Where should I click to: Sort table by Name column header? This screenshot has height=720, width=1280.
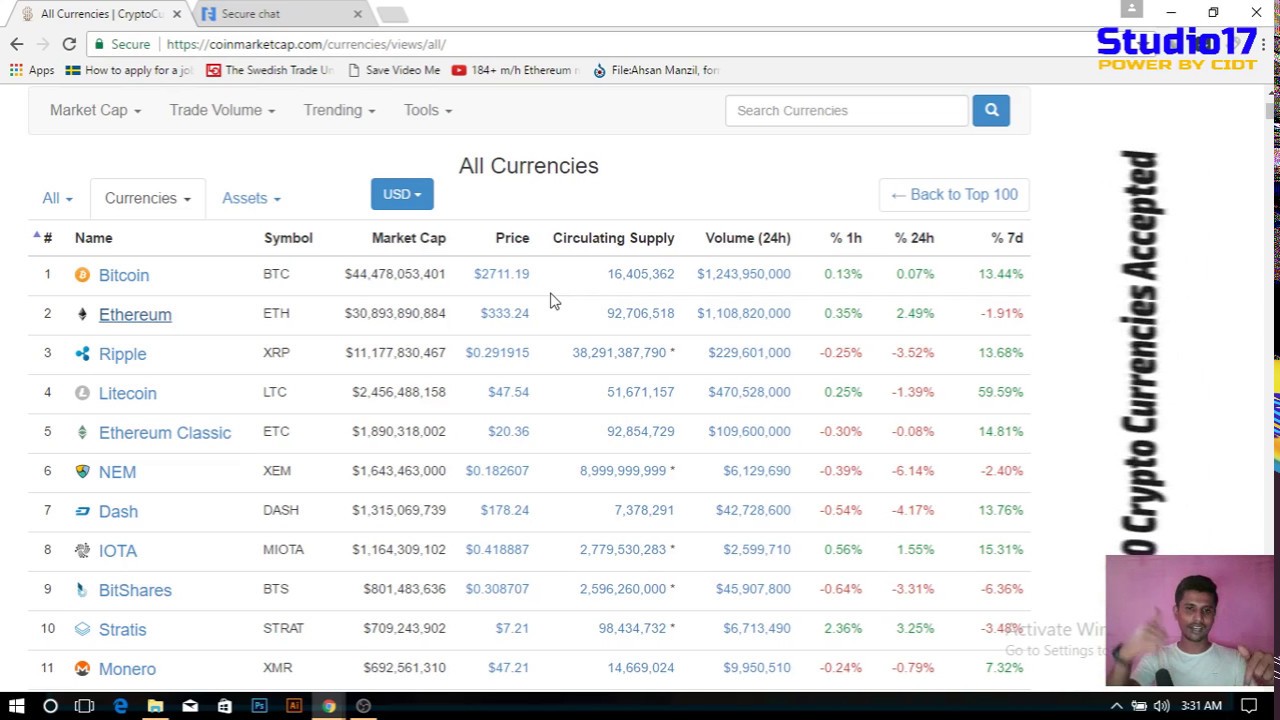(93, 238)
